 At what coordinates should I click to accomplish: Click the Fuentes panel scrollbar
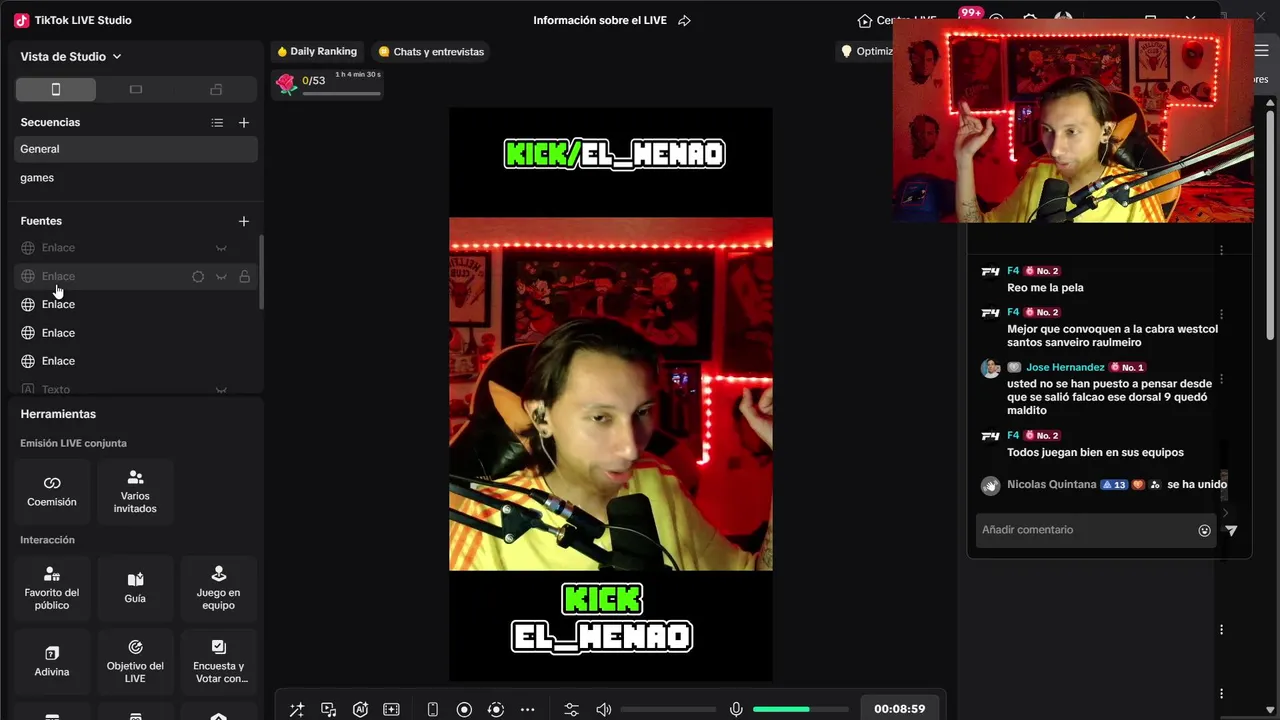pos(262,272)
